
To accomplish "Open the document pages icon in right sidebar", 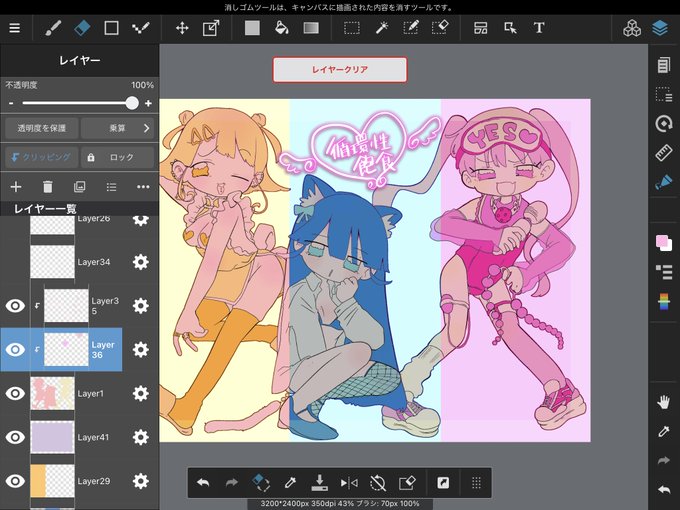I will click(x=664, y=65).
